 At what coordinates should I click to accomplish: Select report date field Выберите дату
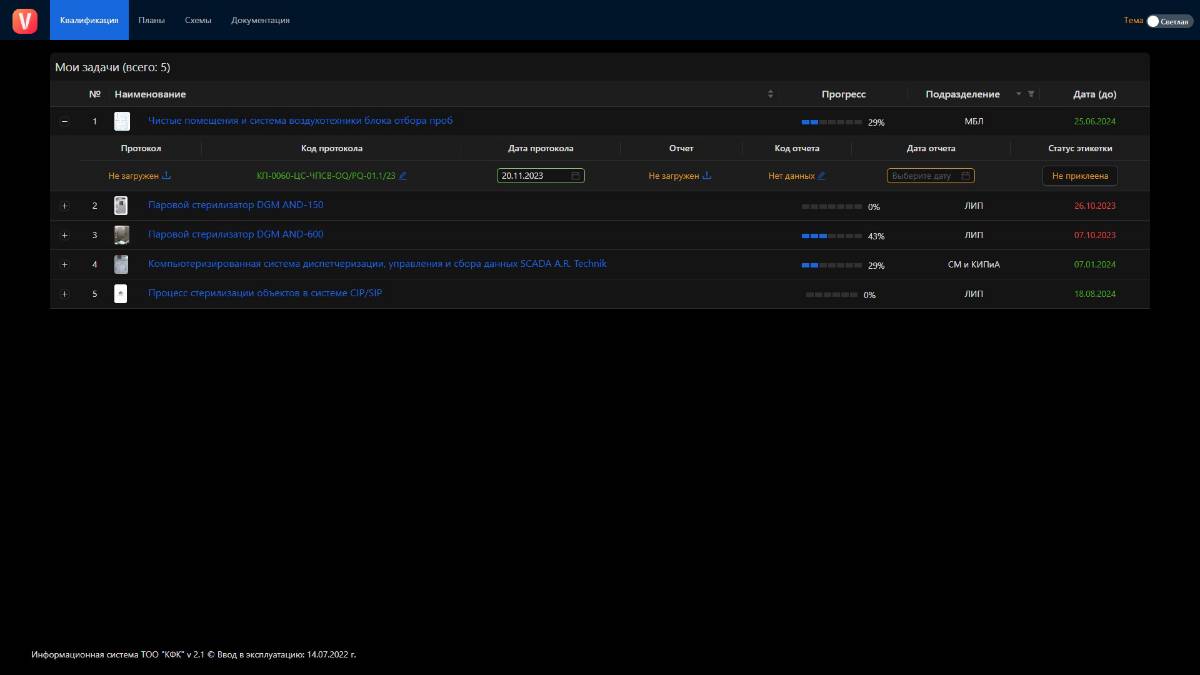coord(931,175)
